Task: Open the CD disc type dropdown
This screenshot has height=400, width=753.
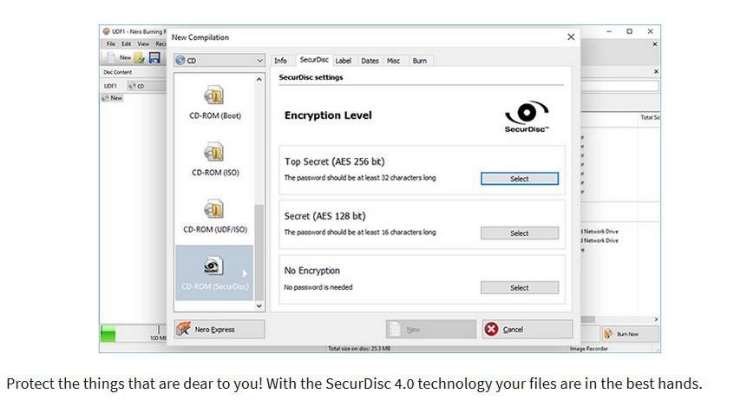Action: (x=219, y=61)
